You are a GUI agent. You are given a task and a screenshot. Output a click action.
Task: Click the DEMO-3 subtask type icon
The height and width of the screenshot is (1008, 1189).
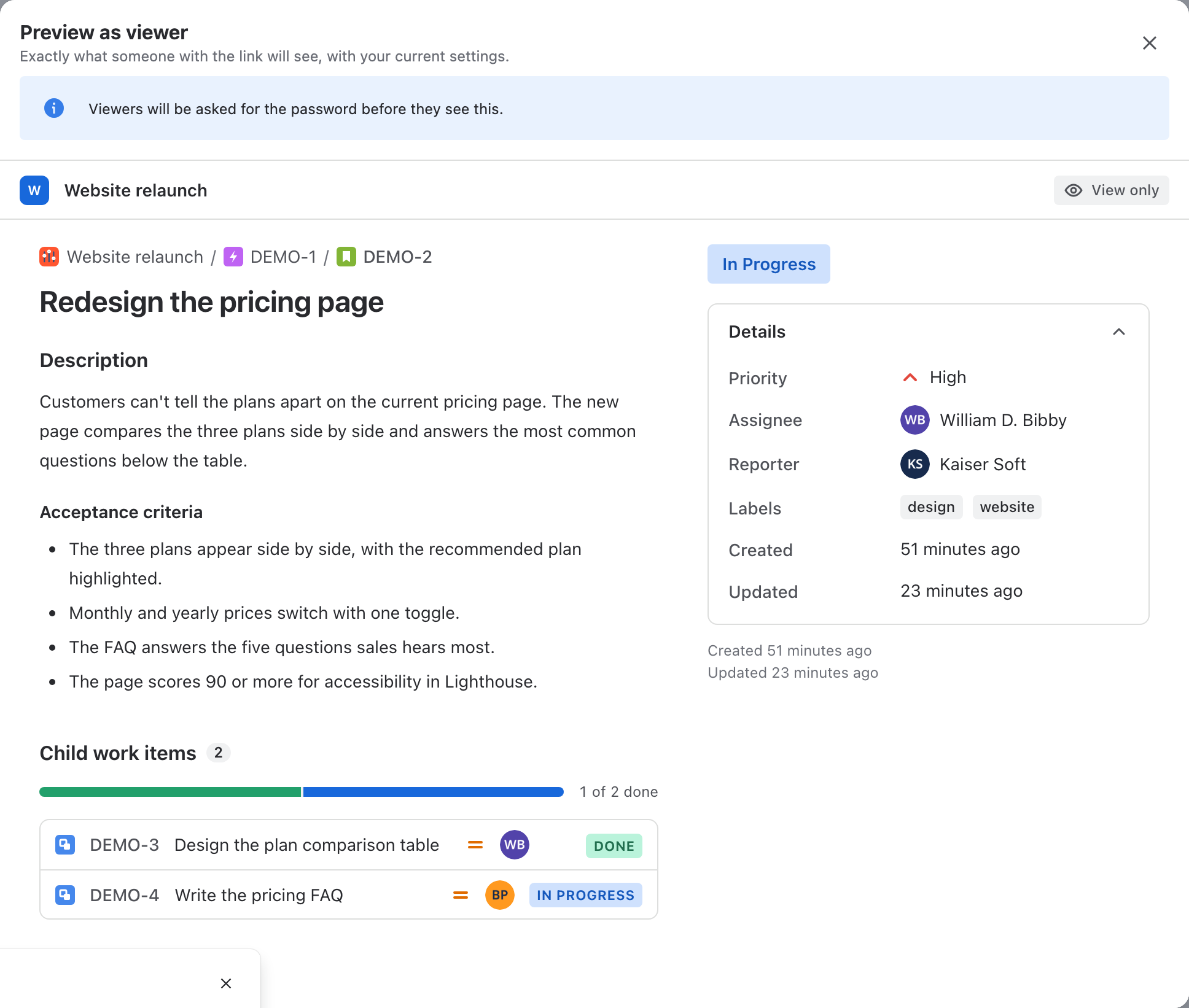[x=65, y=845]
